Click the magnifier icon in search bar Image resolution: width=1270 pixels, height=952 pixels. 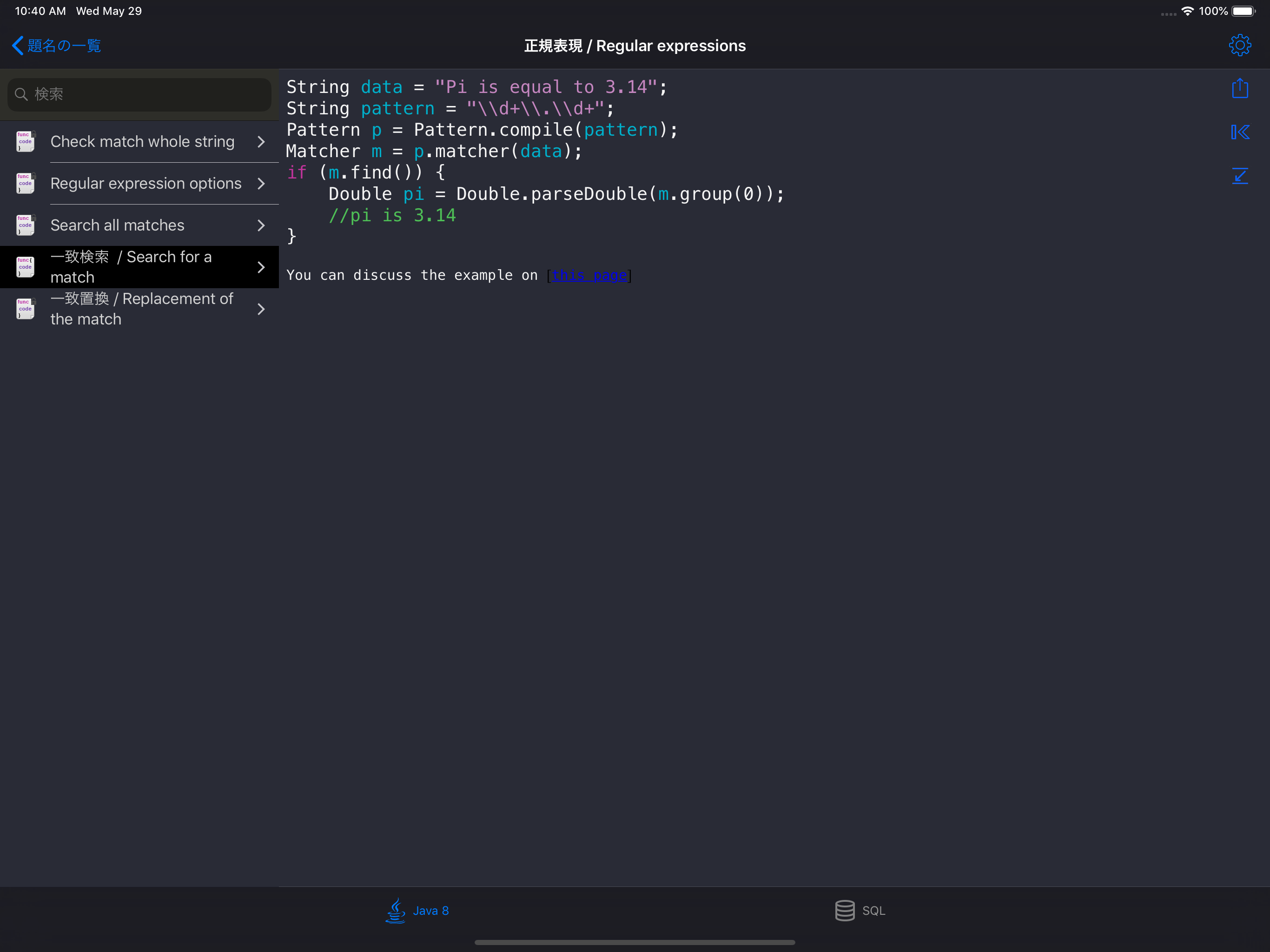click(x=21, y=94)
